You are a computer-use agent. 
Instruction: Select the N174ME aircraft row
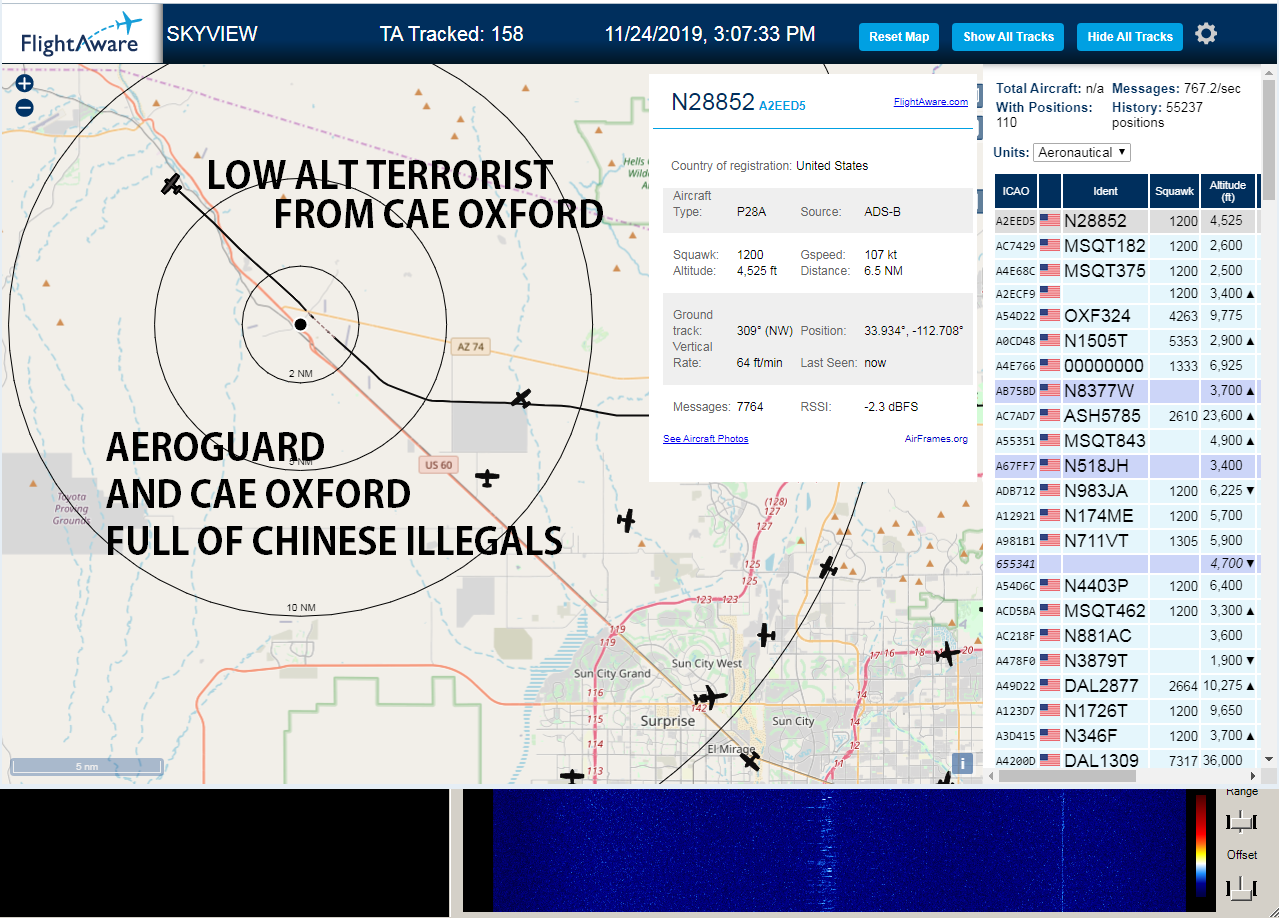coord(1127,516)
